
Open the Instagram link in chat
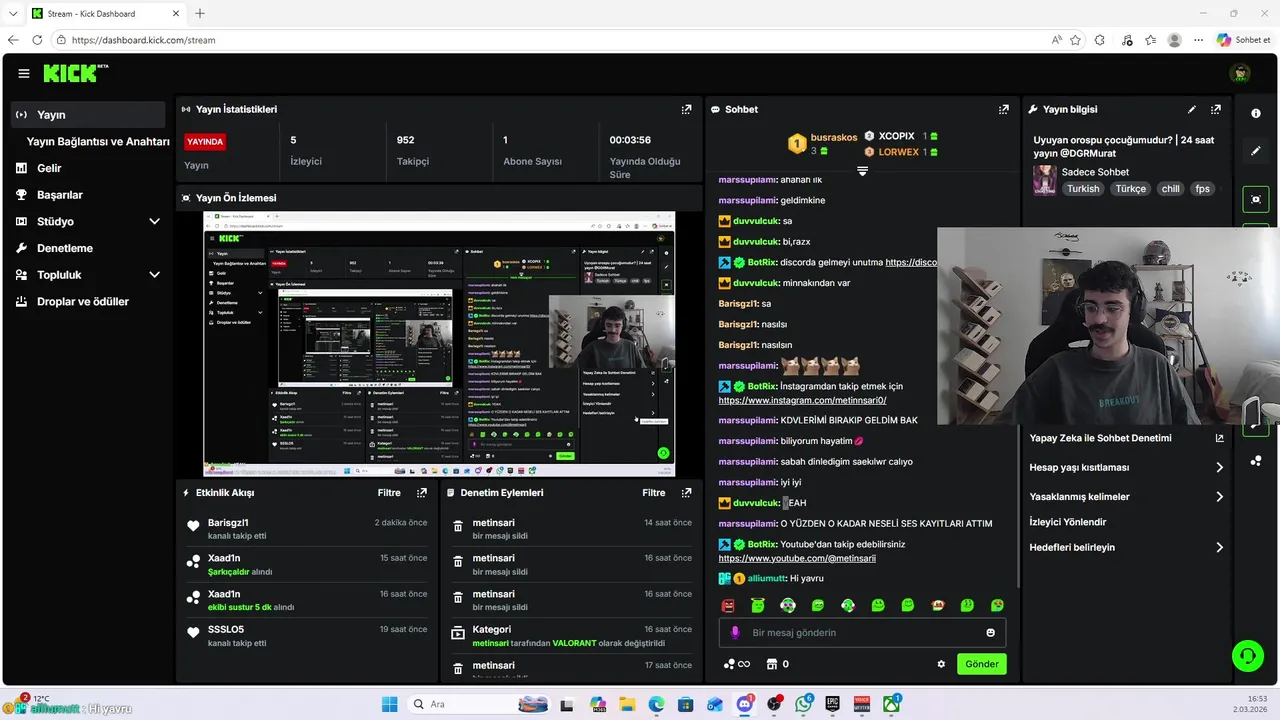click(802, 400)
